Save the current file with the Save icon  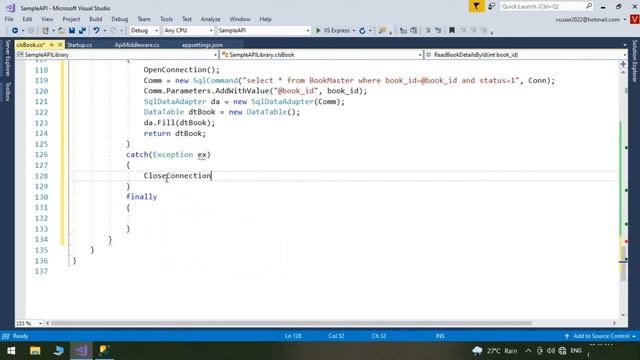coord(72,31)
